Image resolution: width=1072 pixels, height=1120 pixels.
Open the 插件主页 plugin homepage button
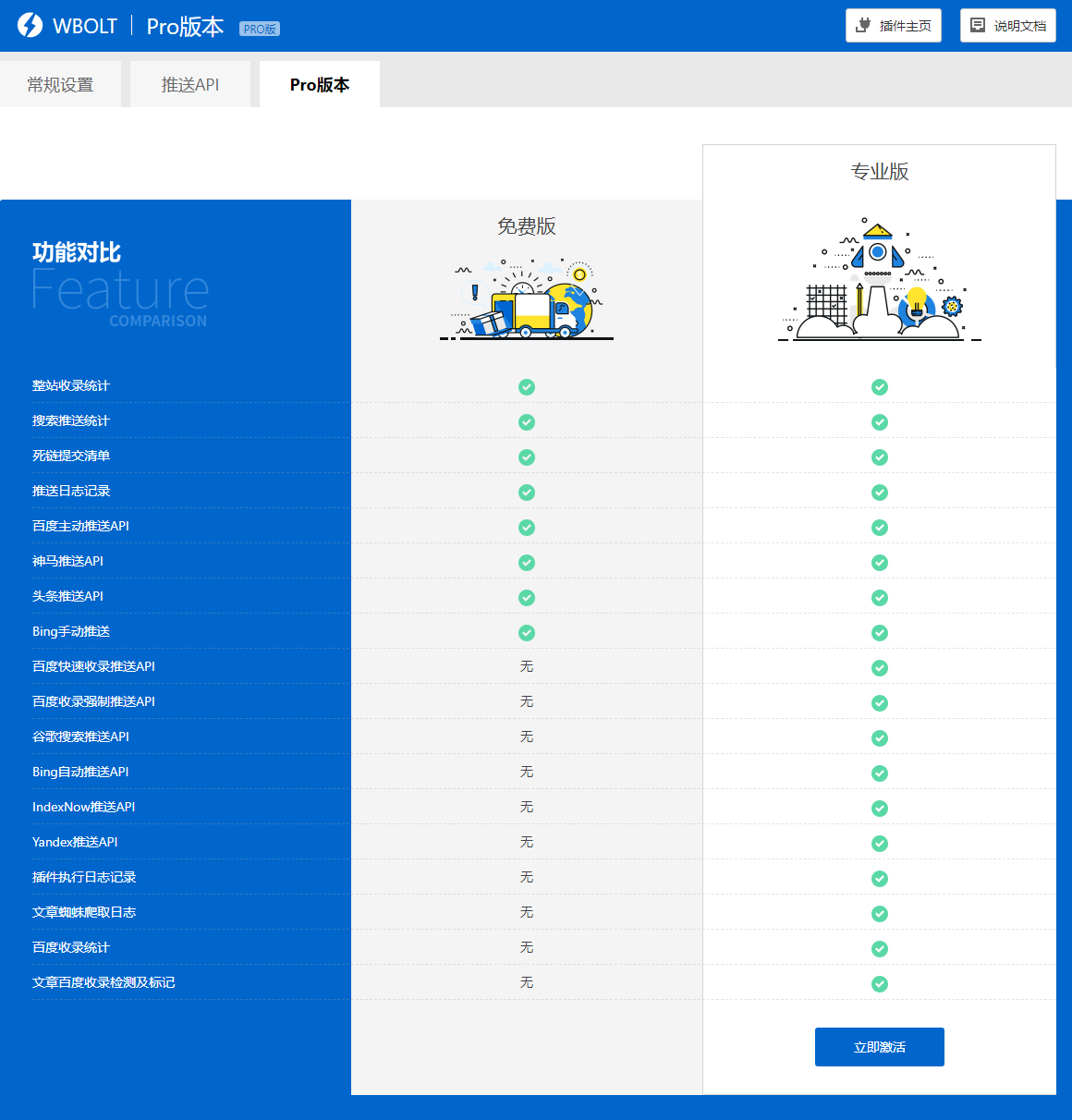(x=894, y=26)
